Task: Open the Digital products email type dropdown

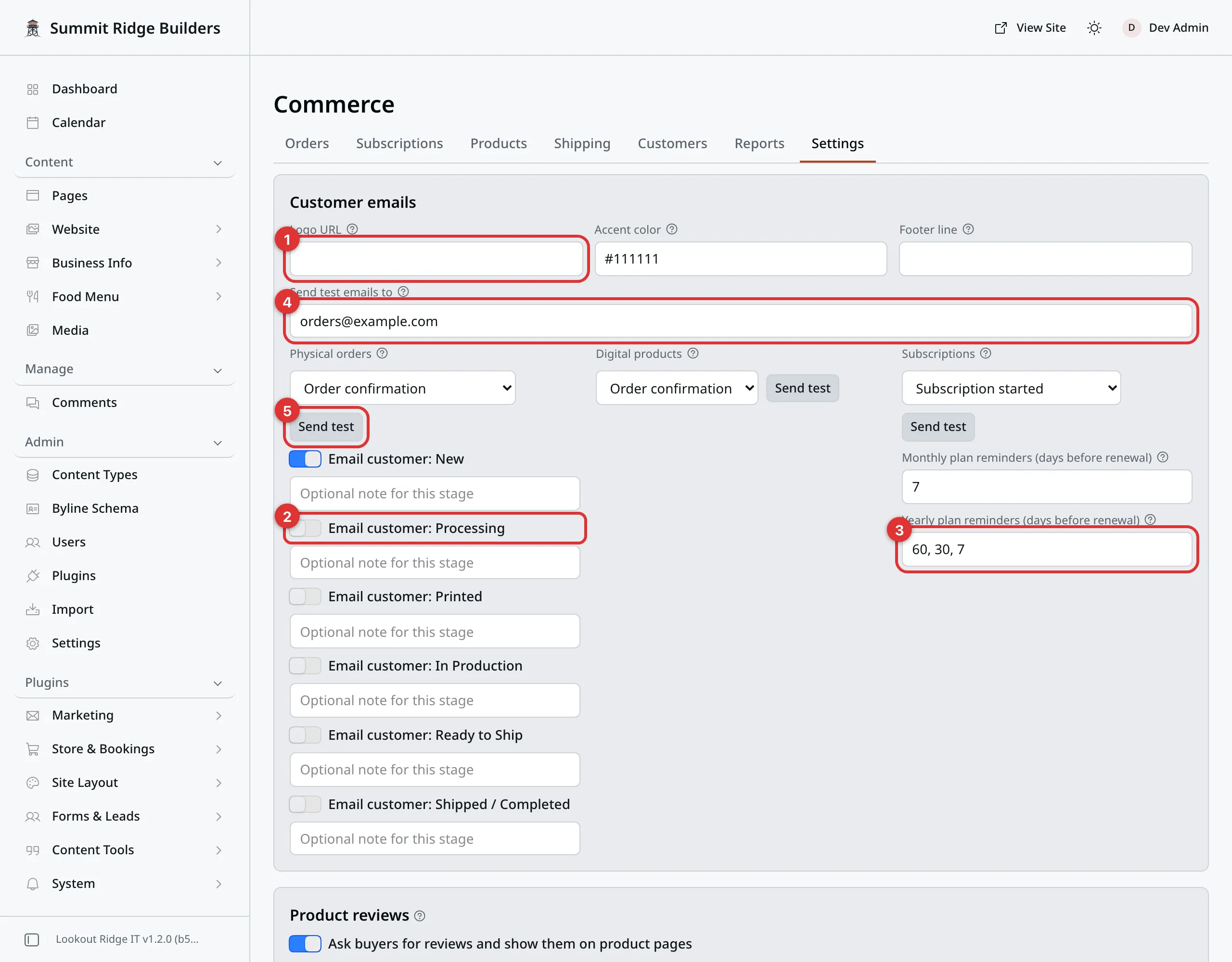Action: pyautogui.click(x=676, y=388)
